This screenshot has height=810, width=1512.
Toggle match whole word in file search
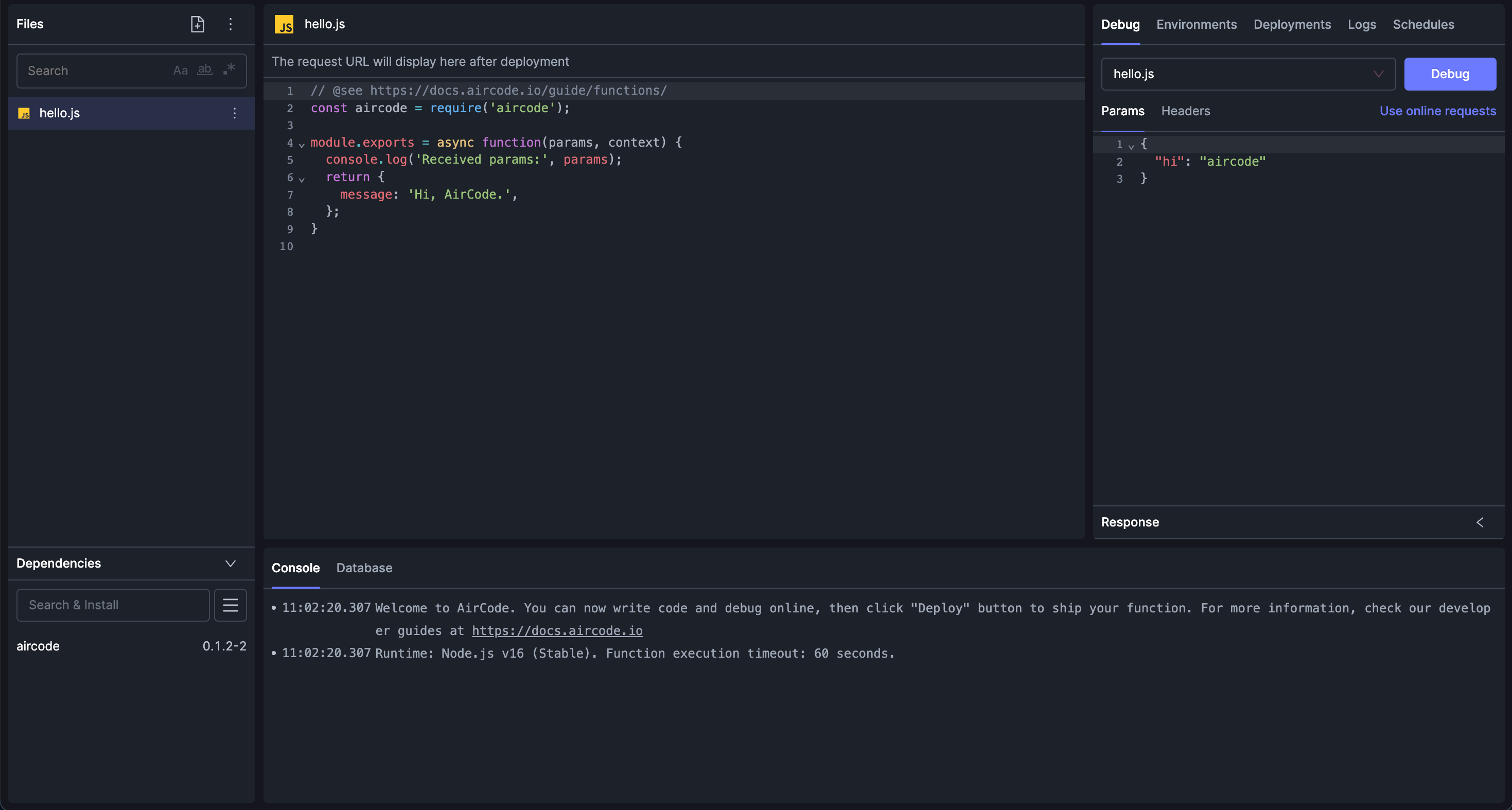(204, 71)
